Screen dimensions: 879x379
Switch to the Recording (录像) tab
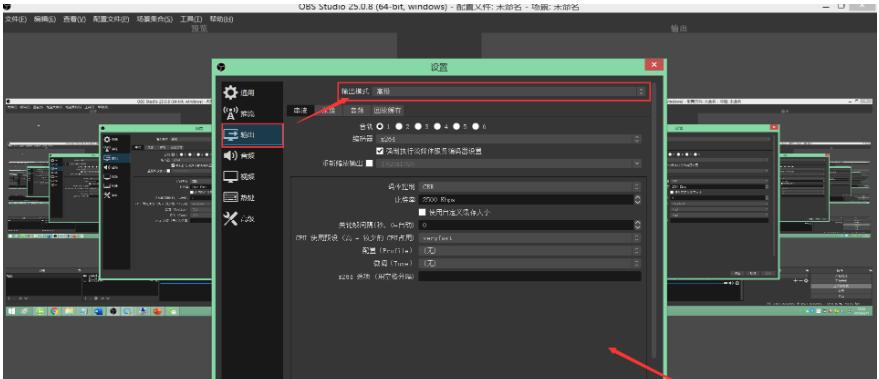328,110
